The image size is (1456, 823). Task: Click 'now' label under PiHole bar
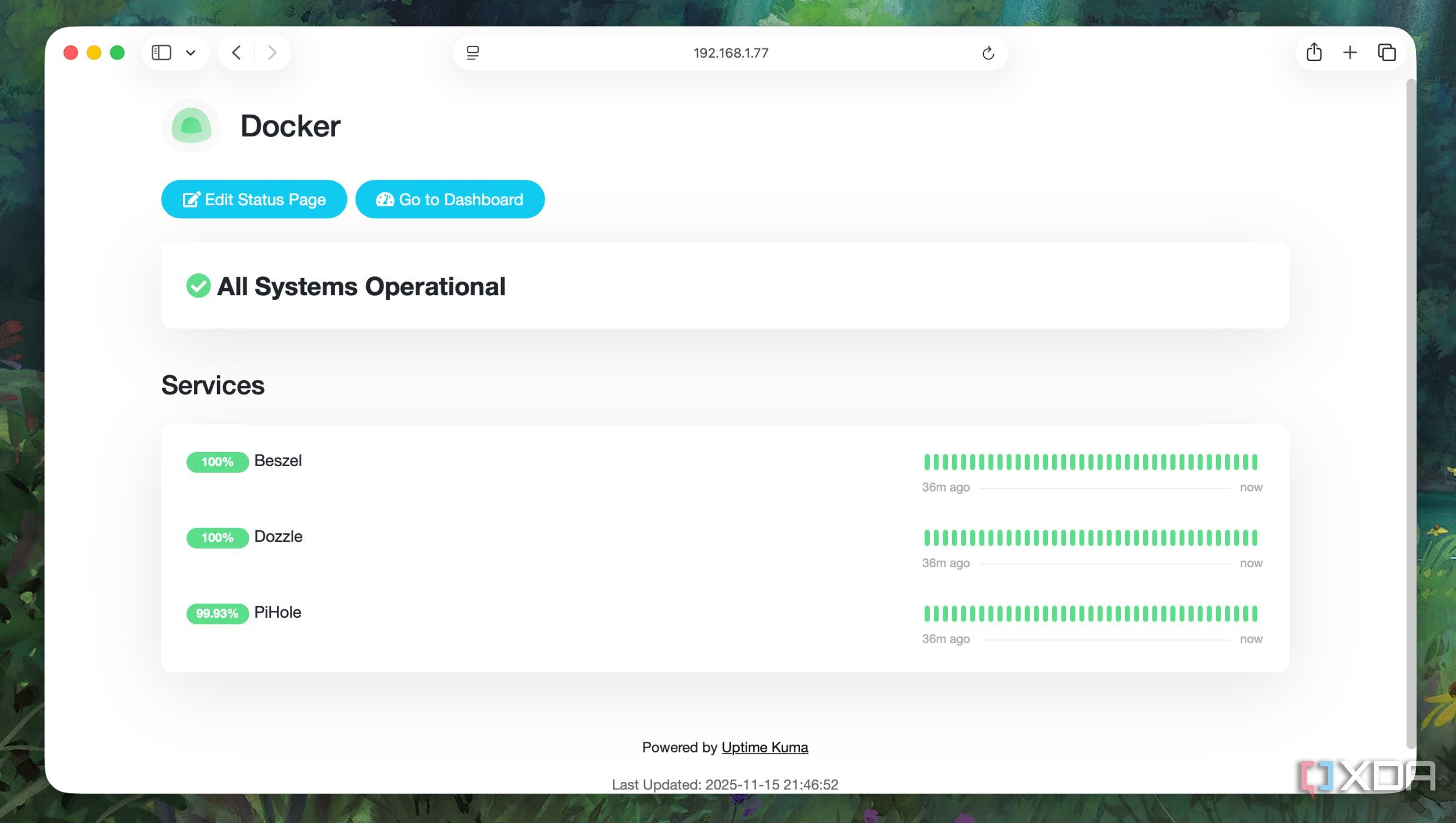click(x=1251, y=639)
